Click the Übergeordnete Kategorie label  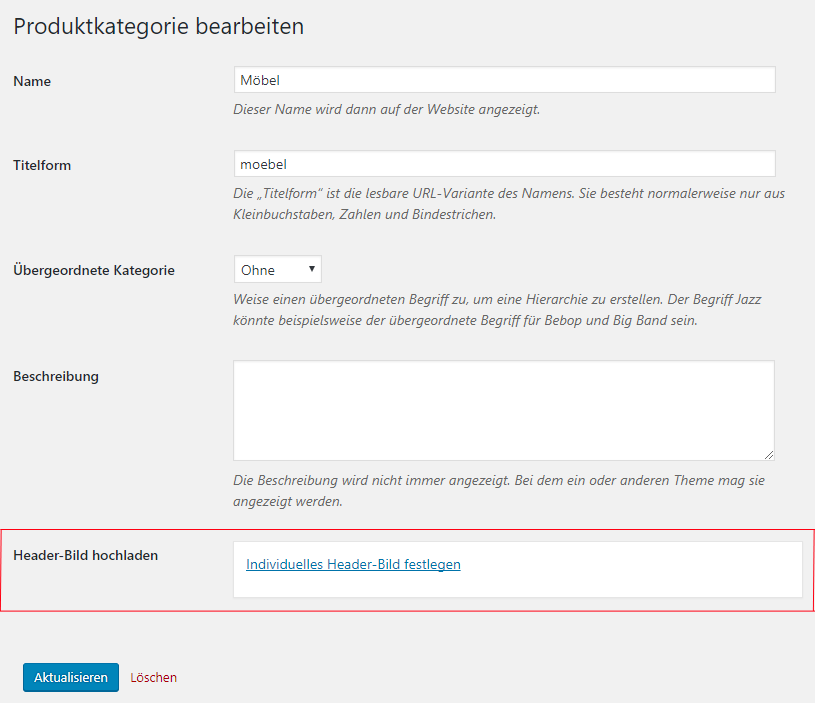point(94,270)
